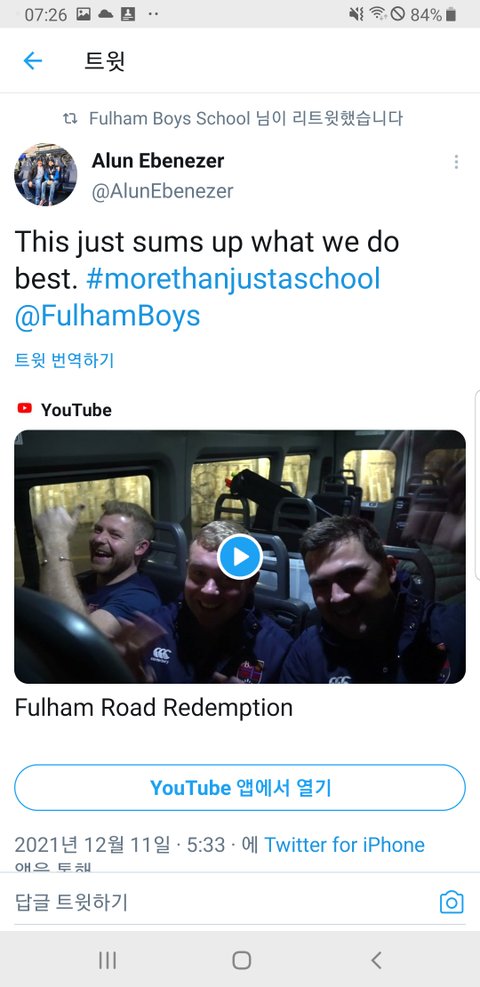Image resolution: width=480 pixels, height=987 pixels.
Task: Play the Fulham Road Redemption video
Action: (x=240, y=556)
